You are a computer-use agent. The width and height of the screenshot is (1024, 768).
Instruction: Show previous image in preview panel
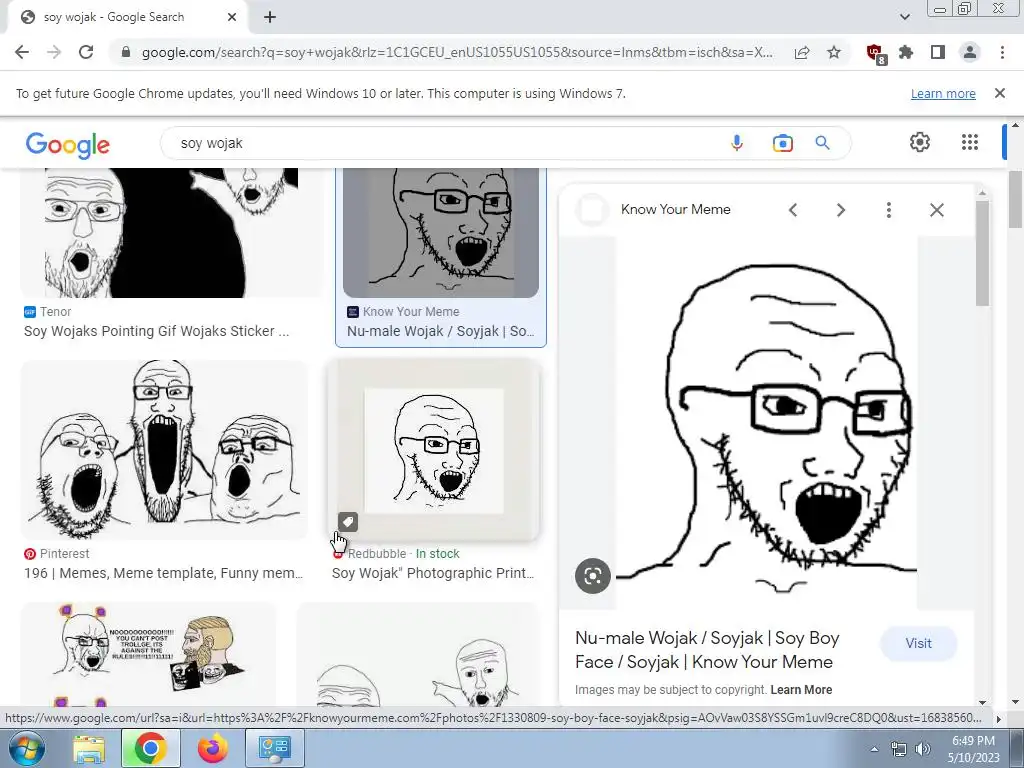(x=793, y=210)
